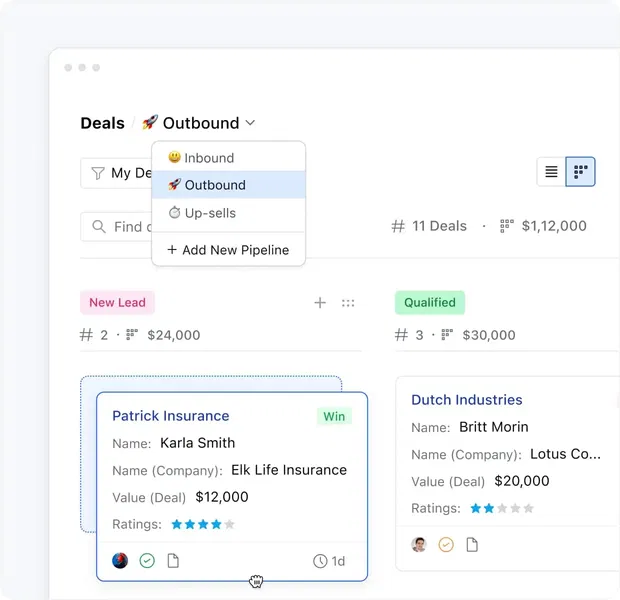Click the Lotus Co... company name
The image size is (620, 600).
(x=565, y=454)
